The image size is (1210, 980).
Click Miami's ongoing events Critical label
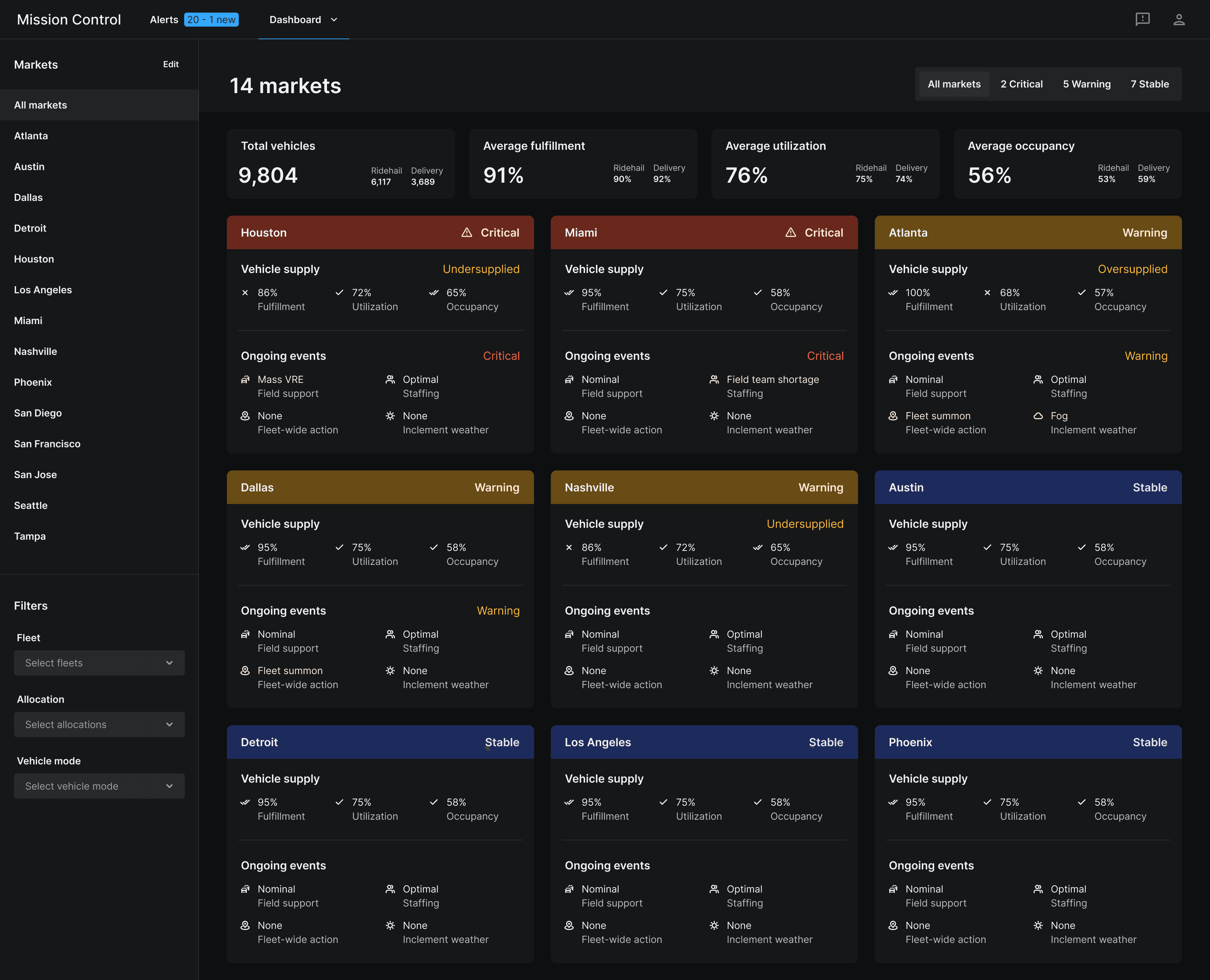[x=825, y=356]
